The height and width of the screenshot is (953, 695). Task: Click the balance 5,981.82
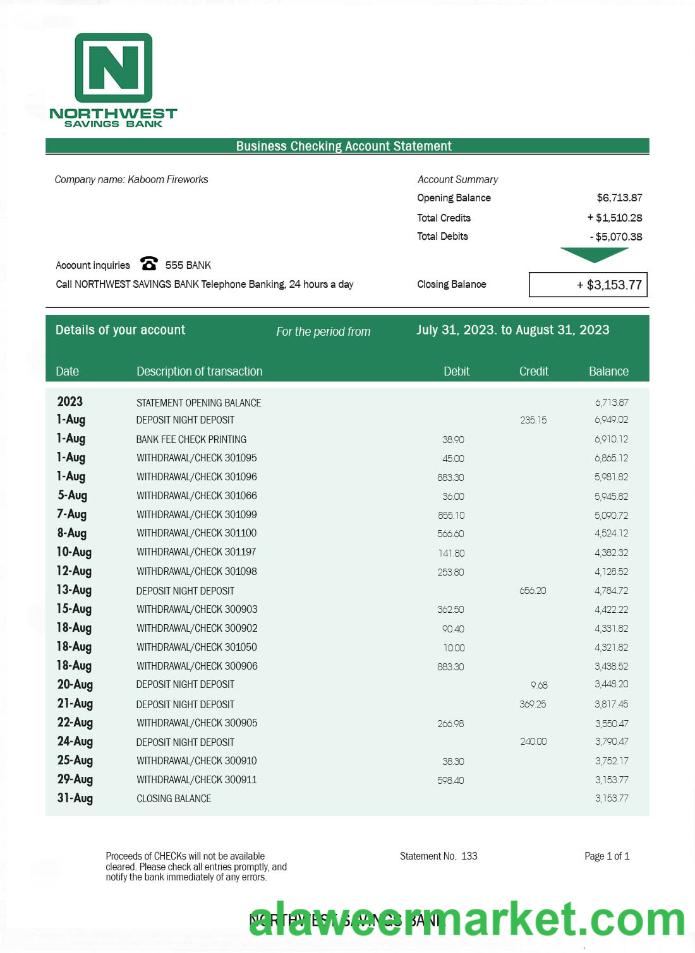pyautogui.click(x=611, y=477)
